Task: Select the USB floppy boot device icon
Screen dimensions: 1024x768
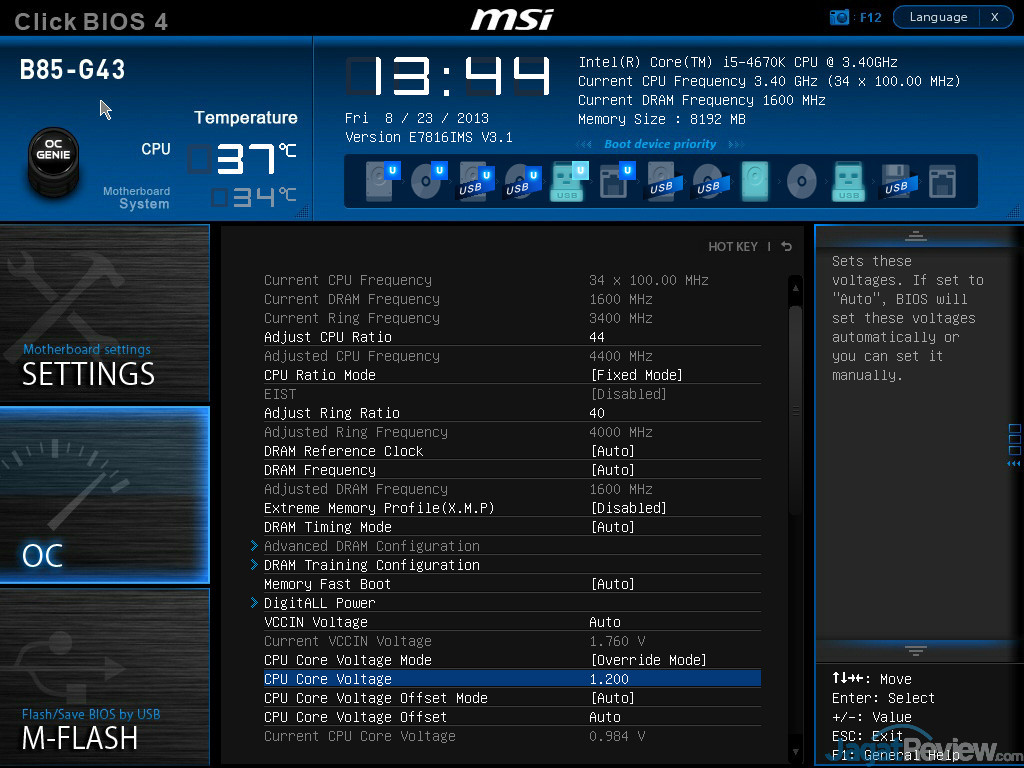Action: (895, 182)
